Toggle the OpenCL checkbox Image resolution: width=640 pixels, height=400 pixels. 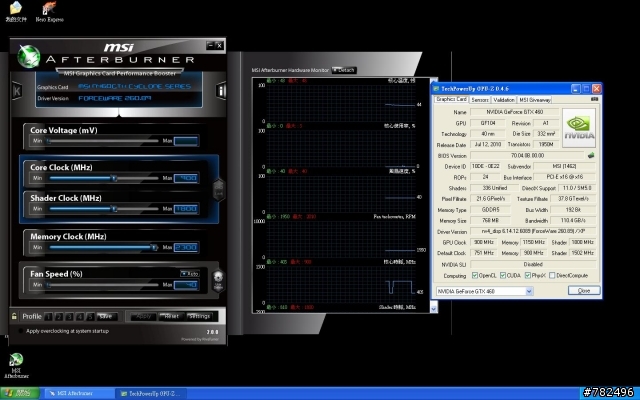pyautogui.click(x=475, y=276)
